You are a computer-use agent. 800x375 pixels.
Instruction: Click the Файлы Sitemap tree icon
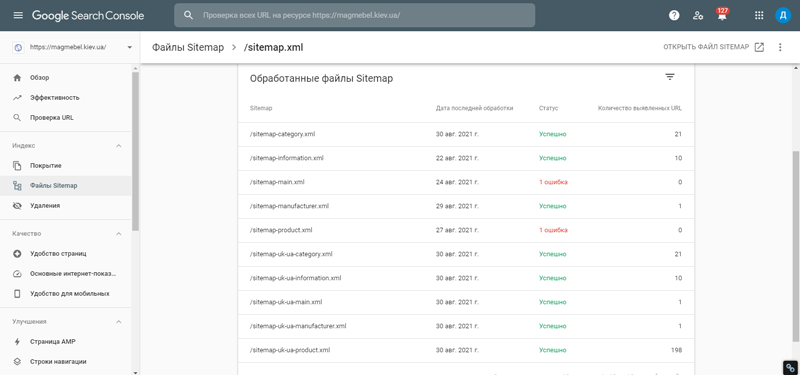pyautogui.click(x=17, y=186)
